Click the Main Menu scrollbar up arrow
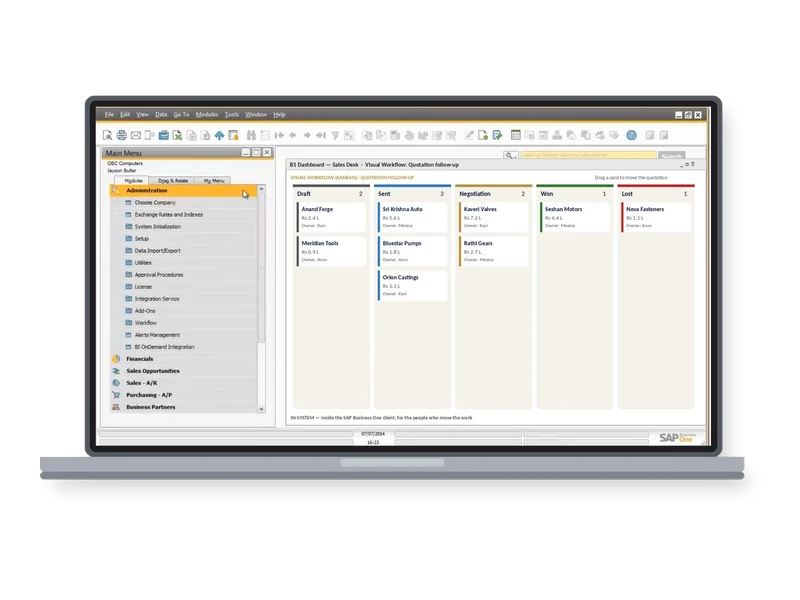Image resolution: width=800 pixels, height=600 pixels. [261, 189]
